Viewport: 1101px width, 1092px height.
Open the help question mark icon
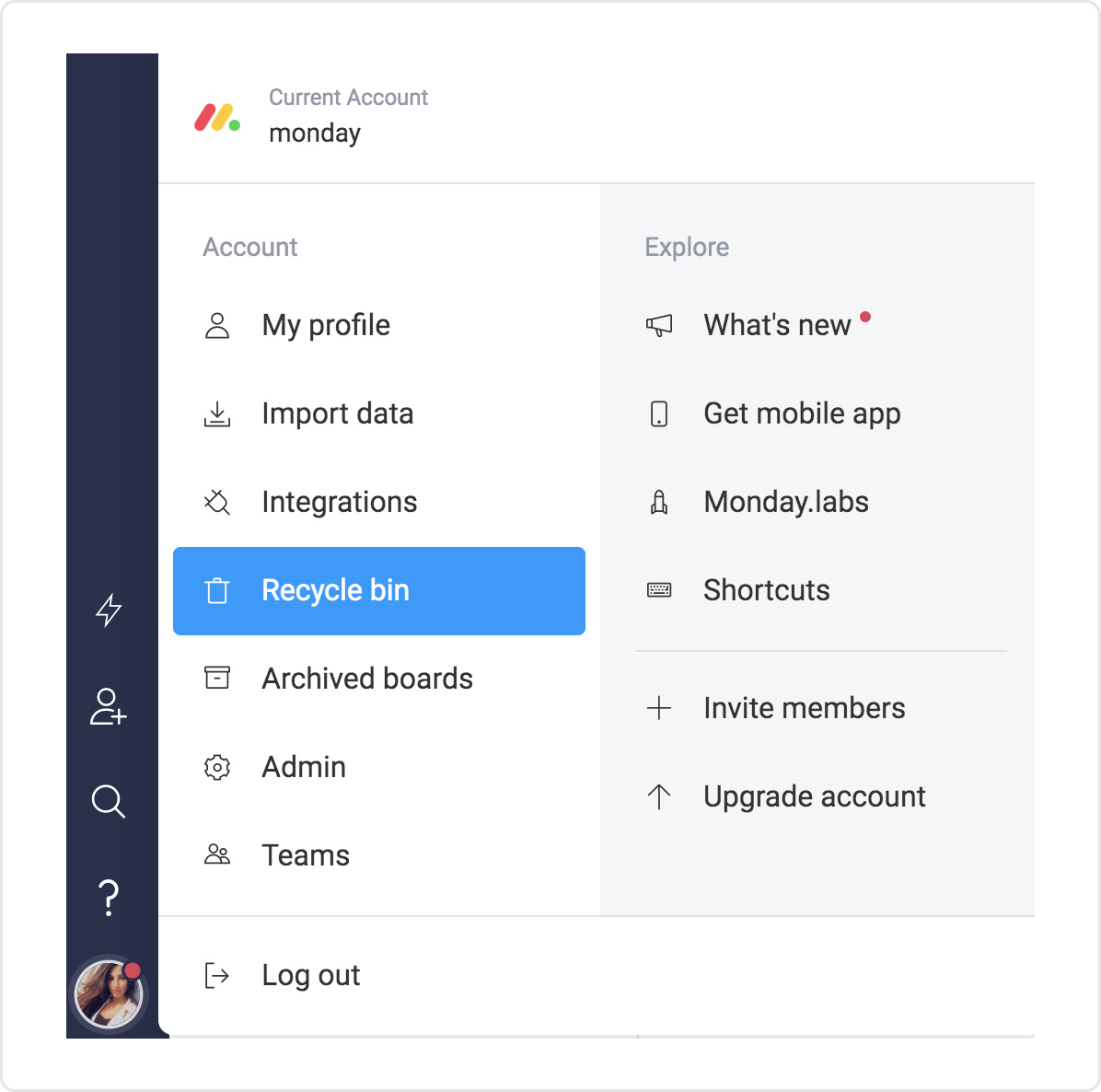108,898
